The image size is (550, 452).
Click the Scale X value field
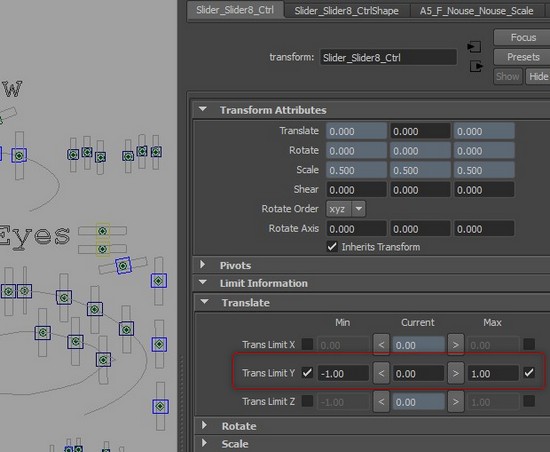point(356,170)
